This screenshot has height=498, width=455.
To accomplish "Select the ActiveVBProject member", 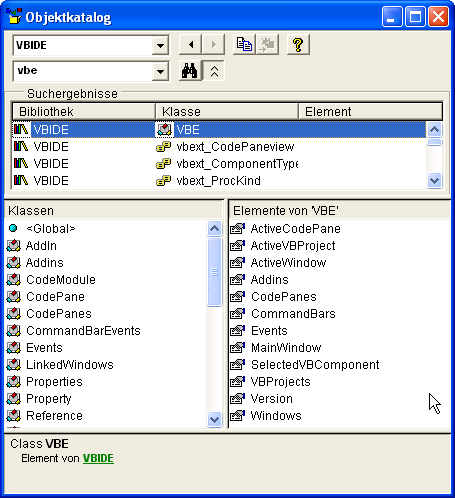I will click(x=293, y=246).
